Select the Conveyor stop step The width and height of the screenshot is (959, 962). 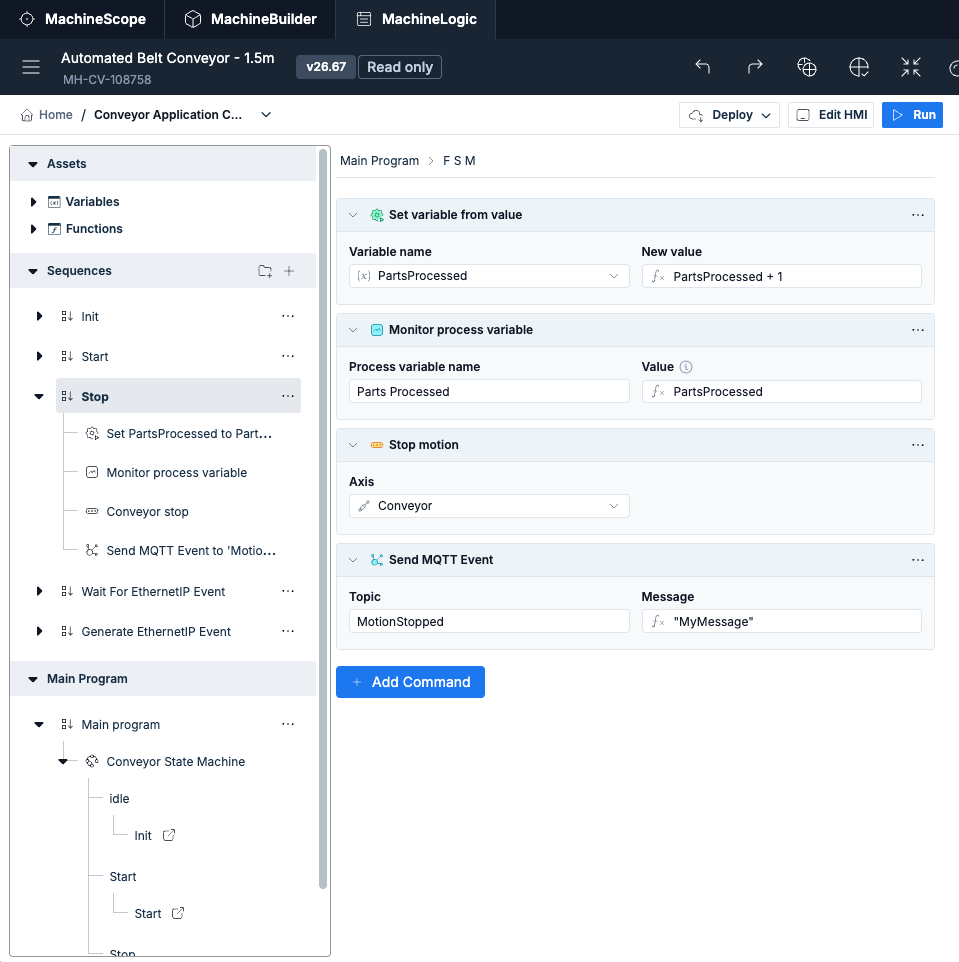coord(147,512)
